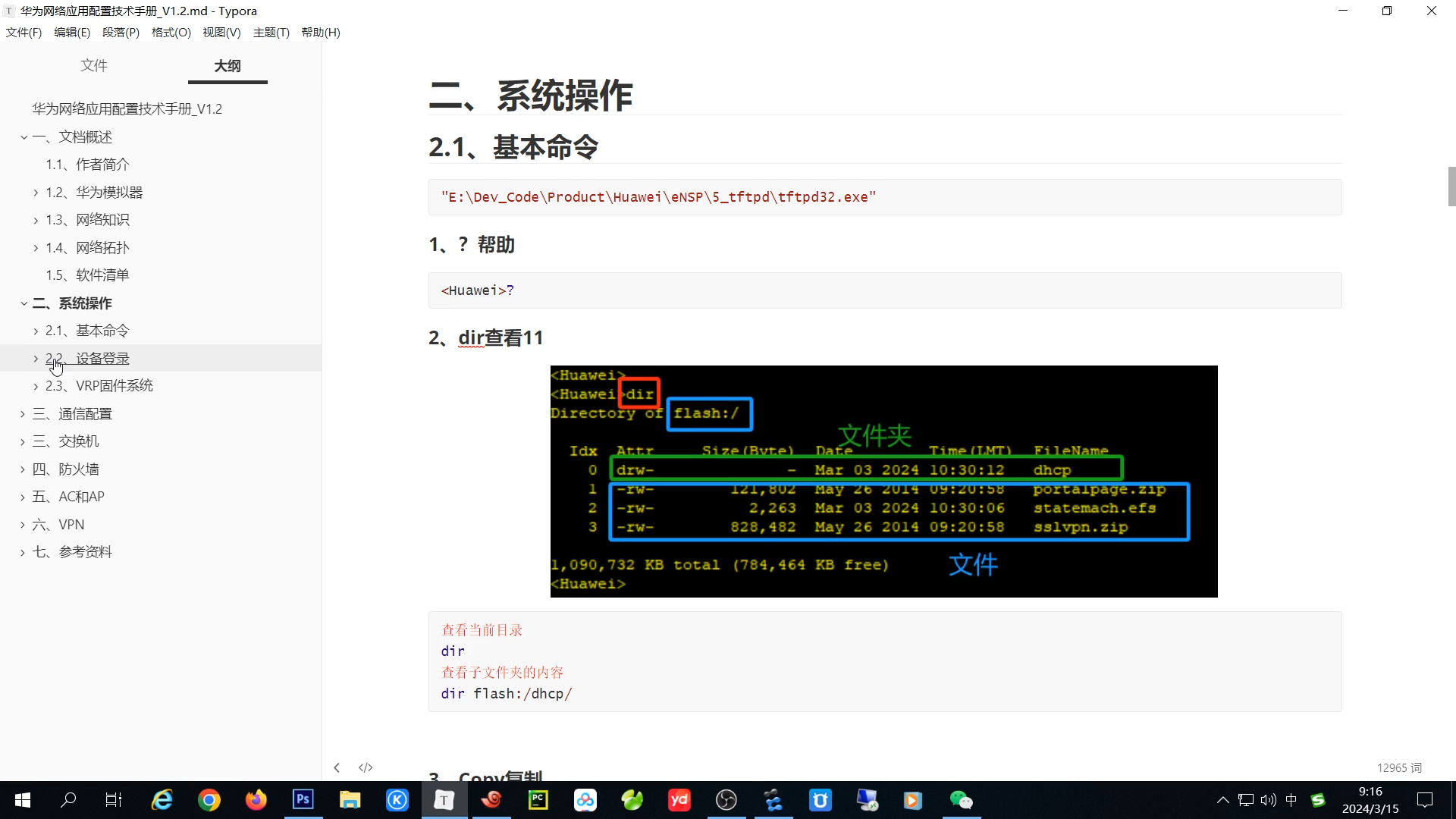The image size is (1456, 819).
Task: Collapse the 二、系统操作 outline section
Action: 24,303
